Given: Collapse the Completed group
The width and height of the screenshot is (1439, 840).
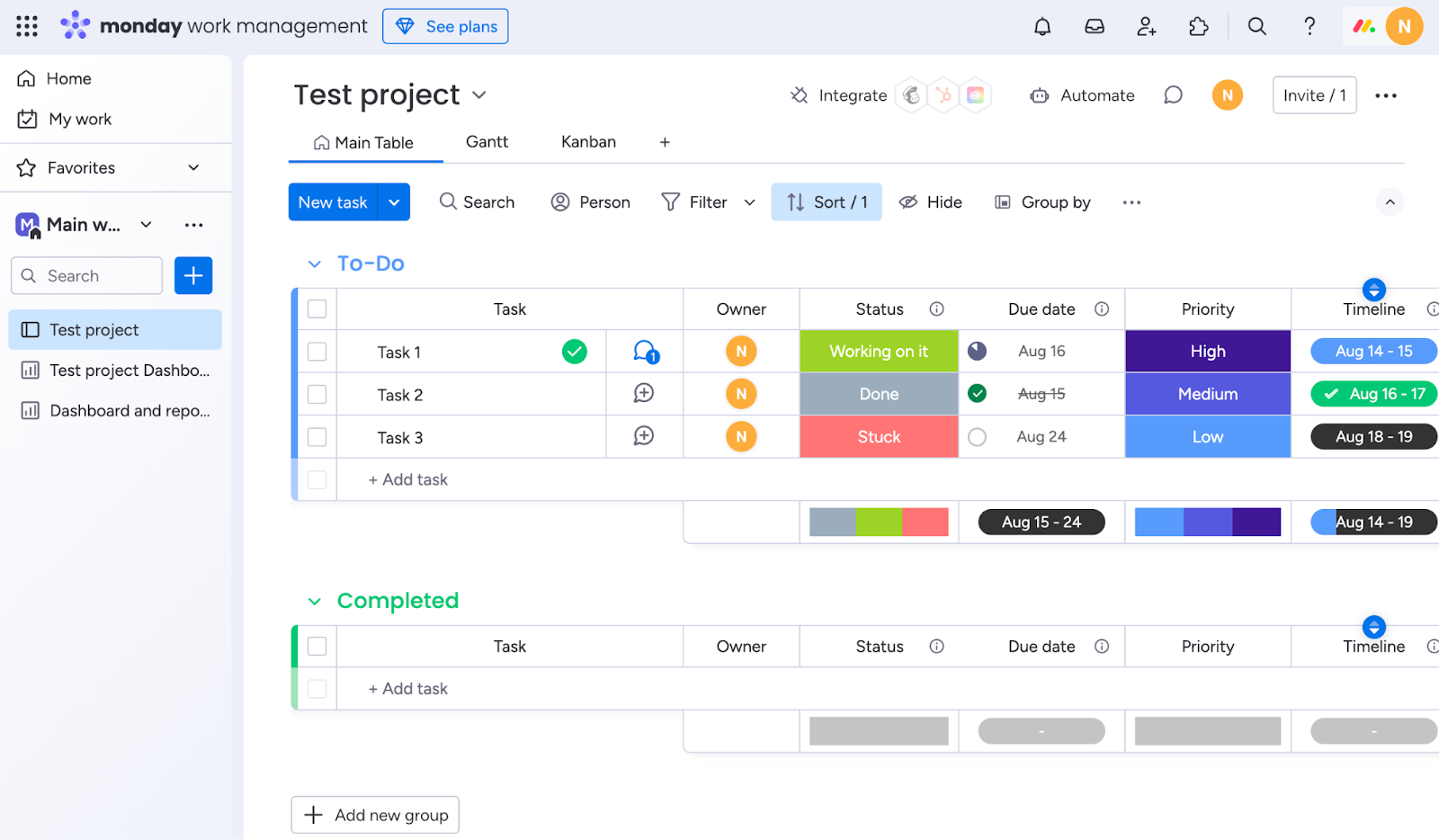Looking at the screenshot, I should [314, 601].
